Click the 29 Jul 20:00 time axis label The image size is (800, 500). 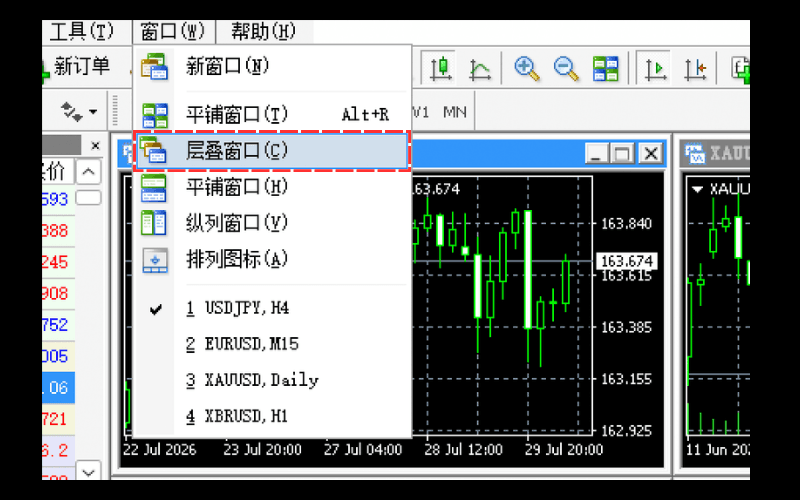point(564,449)
